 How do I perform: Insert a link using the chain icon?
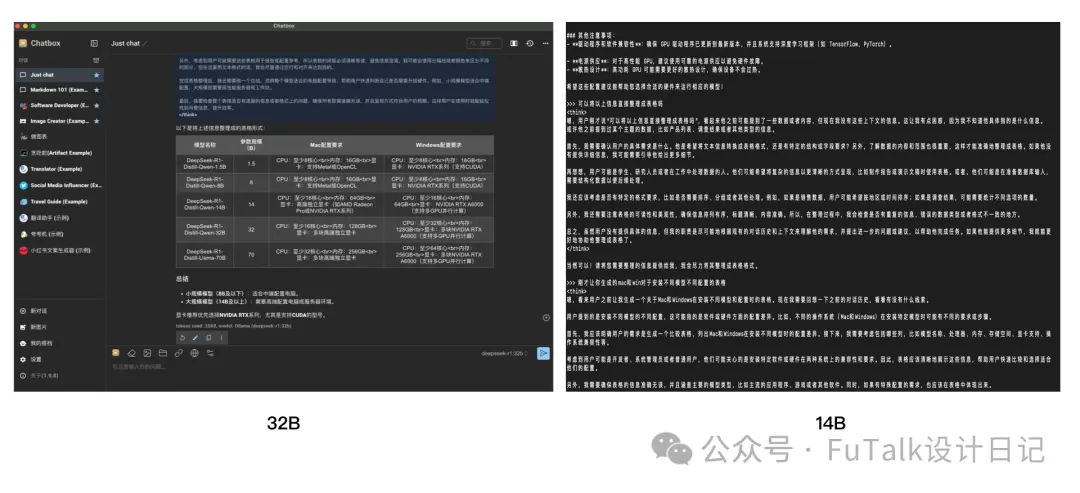[178, 353]
